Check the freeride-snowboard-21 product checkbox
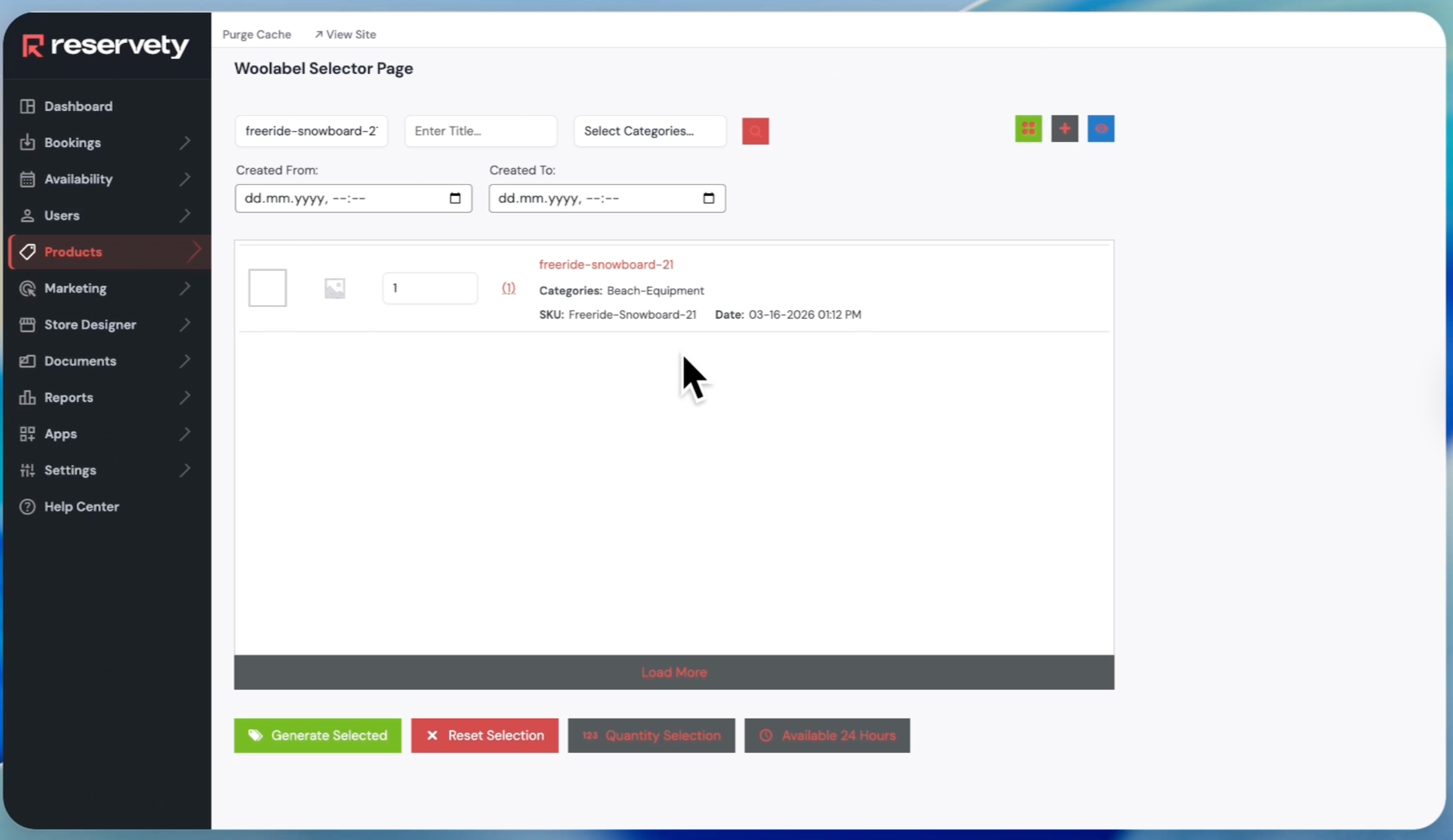The image size is (1453, 840). click(x=268, y=287)
